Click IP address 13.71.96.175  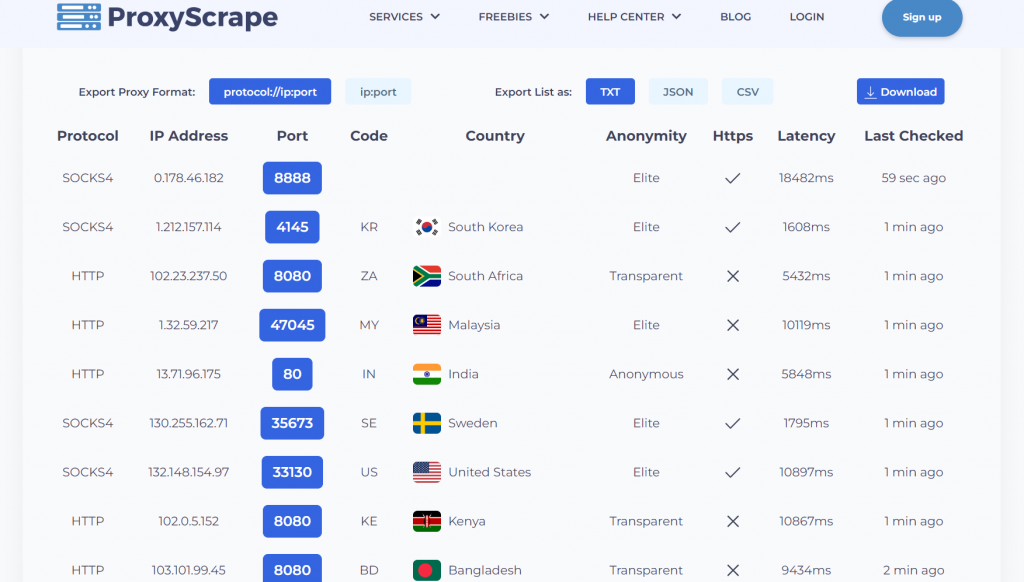tap(189, 374)
